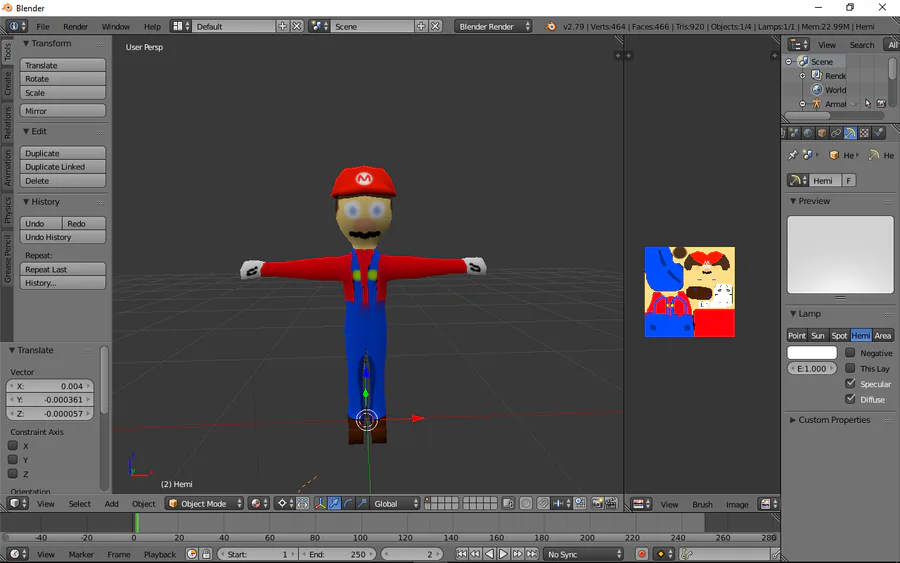This screenshot has width=900, height=563.
Task: Select the Spot lamp type
Action: 839,336
